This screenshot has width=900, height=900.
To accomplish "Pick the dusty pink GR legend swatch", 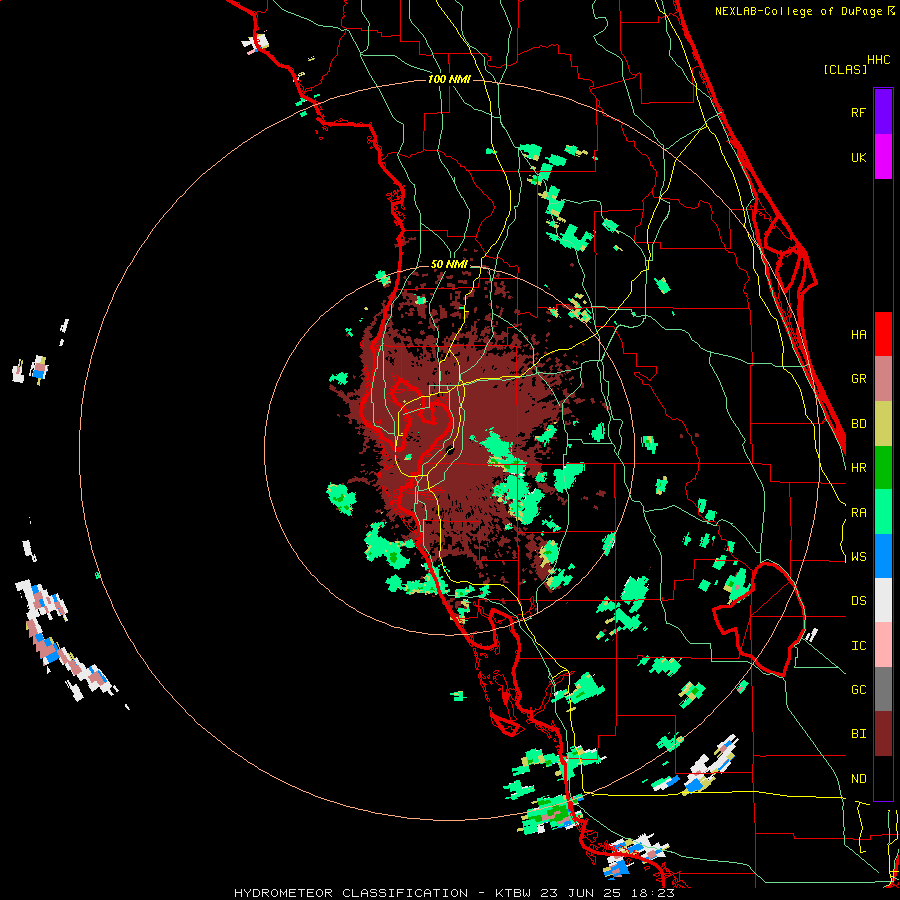I will coord(883,379).
